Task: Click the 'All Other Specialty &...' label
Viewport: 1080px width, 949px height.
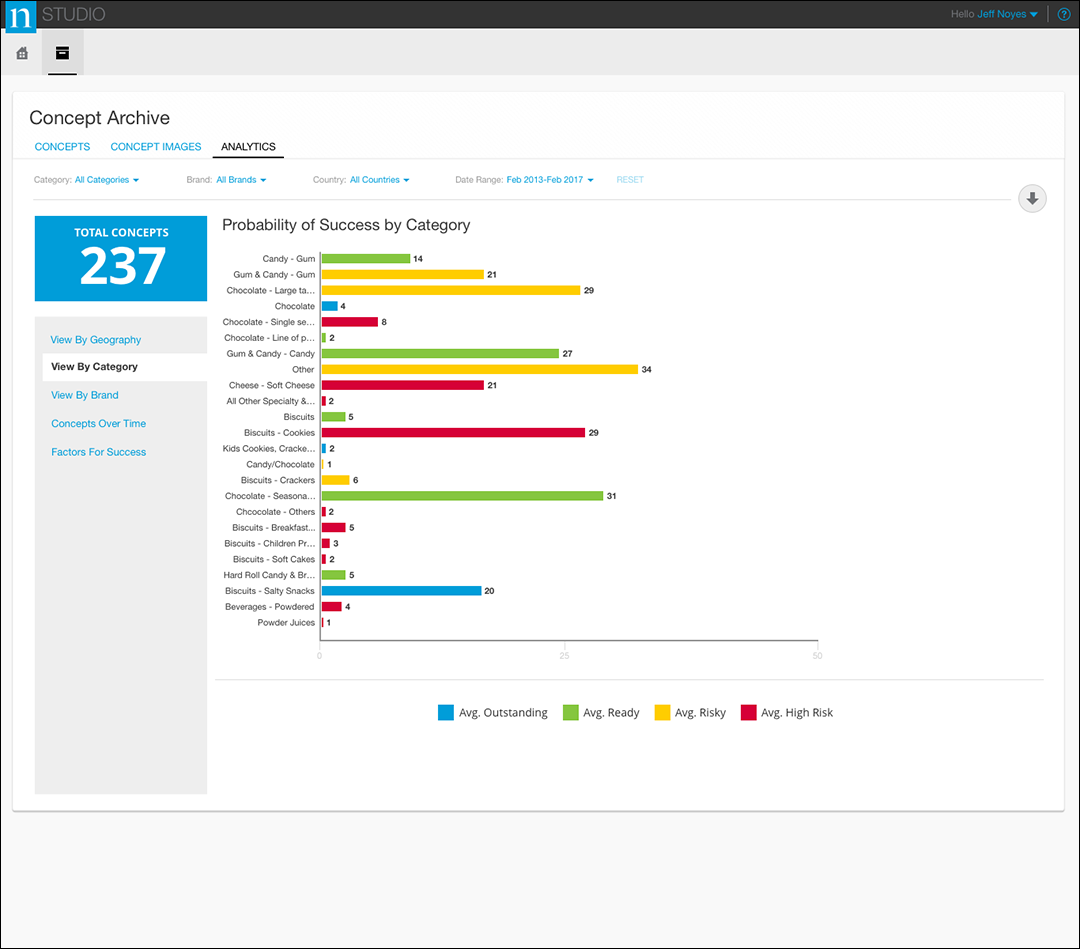Action: coord(271,402)
